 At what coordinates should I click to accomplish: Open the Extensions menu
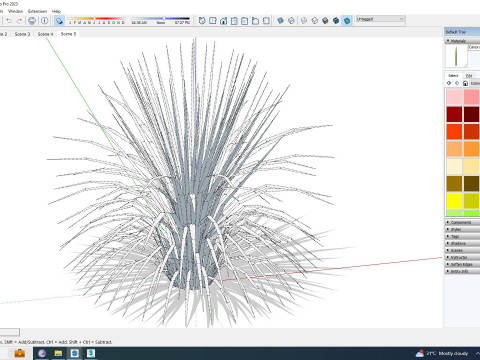click(x=37, y=11)
